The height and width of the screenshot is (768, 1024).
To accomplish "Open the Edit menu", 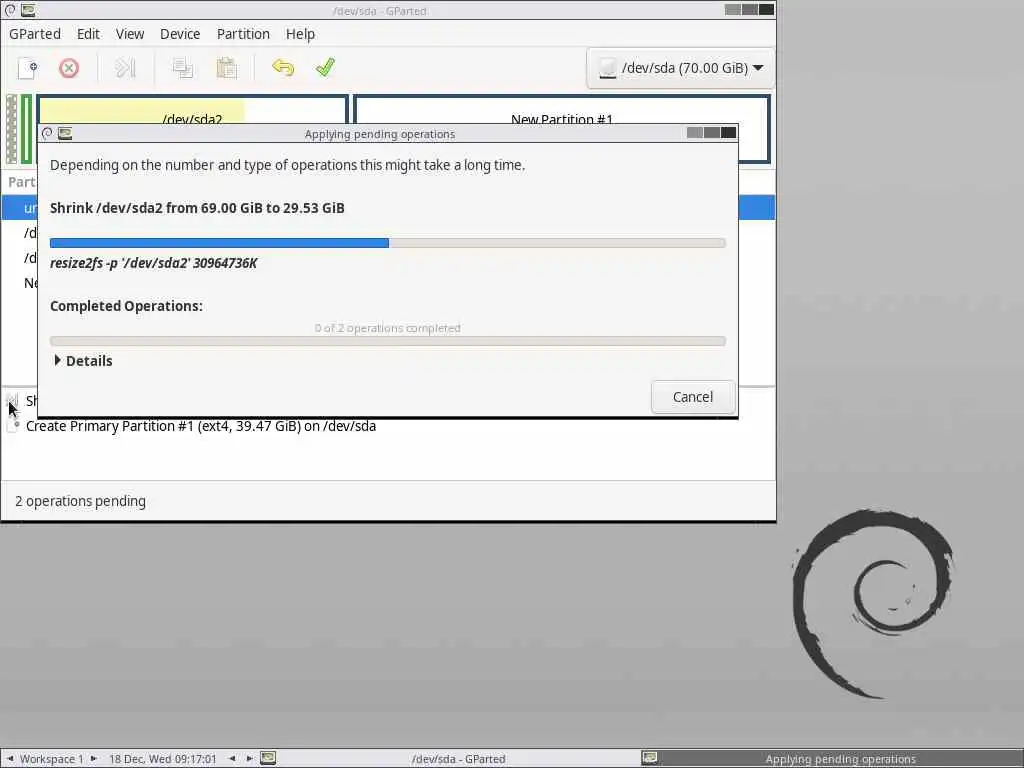I will [x=88, y=34].
